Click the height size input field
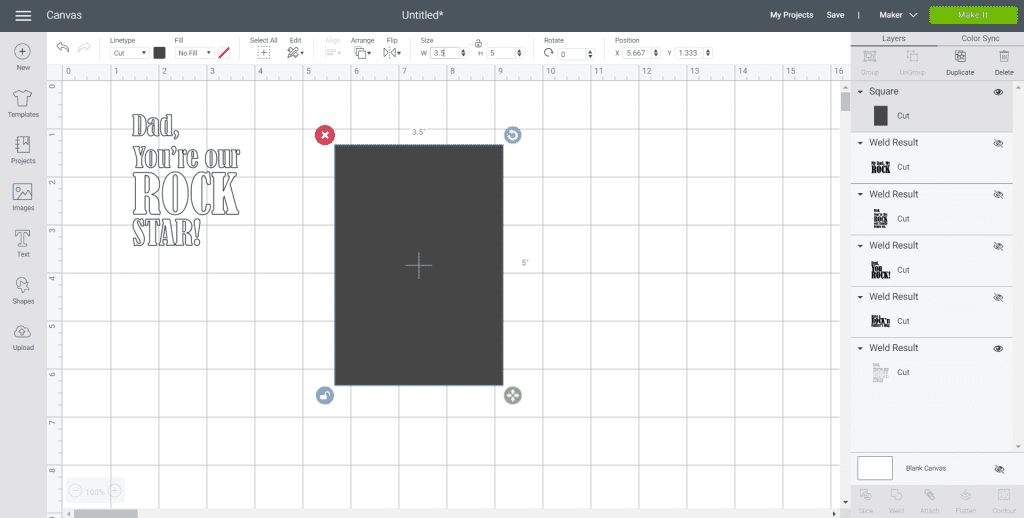1024x518 pixels. click(x=502, y=53)
